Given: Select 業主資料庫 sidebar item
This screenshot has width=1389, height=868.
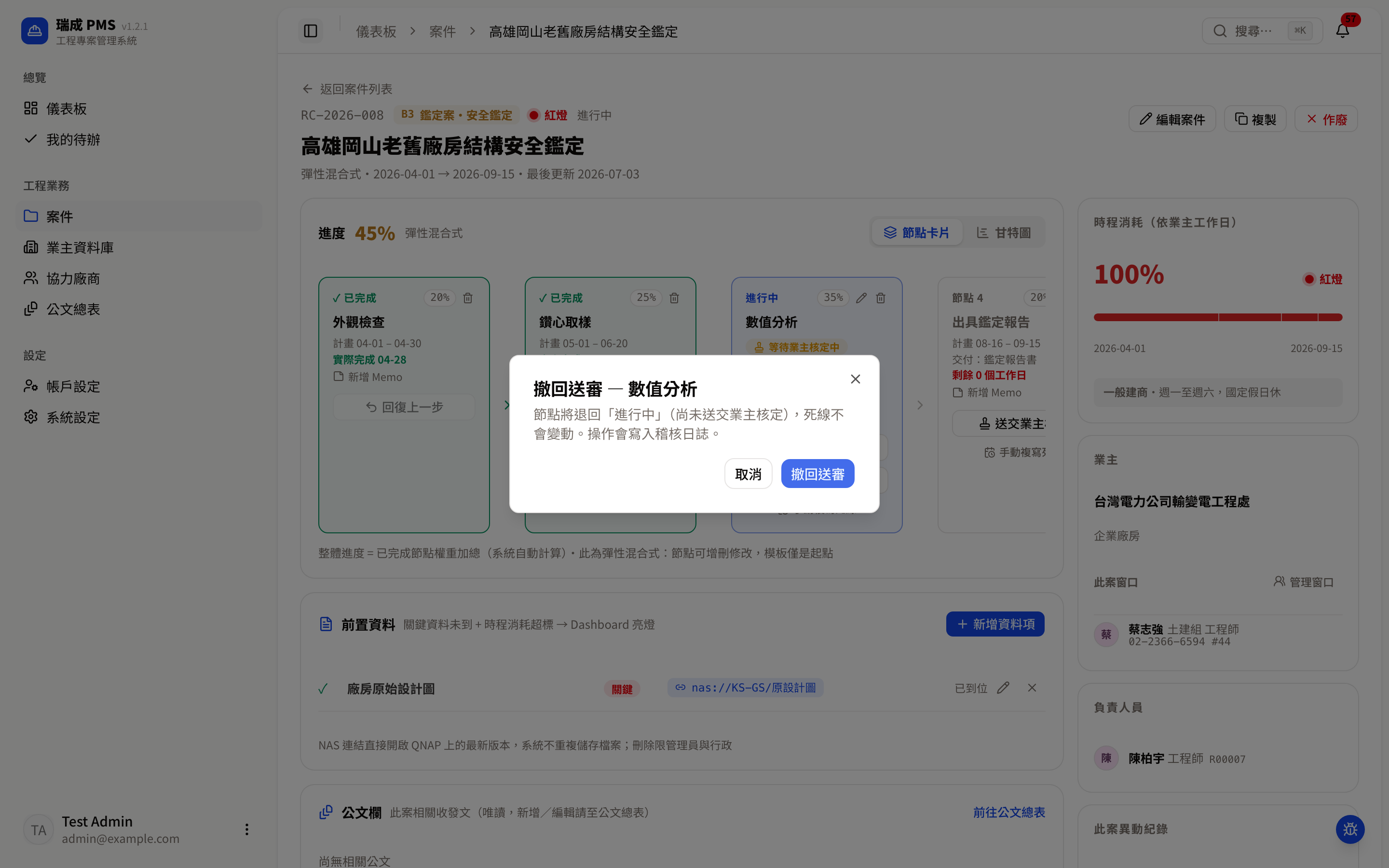Looking at the screenshot, I should [138, 247].
